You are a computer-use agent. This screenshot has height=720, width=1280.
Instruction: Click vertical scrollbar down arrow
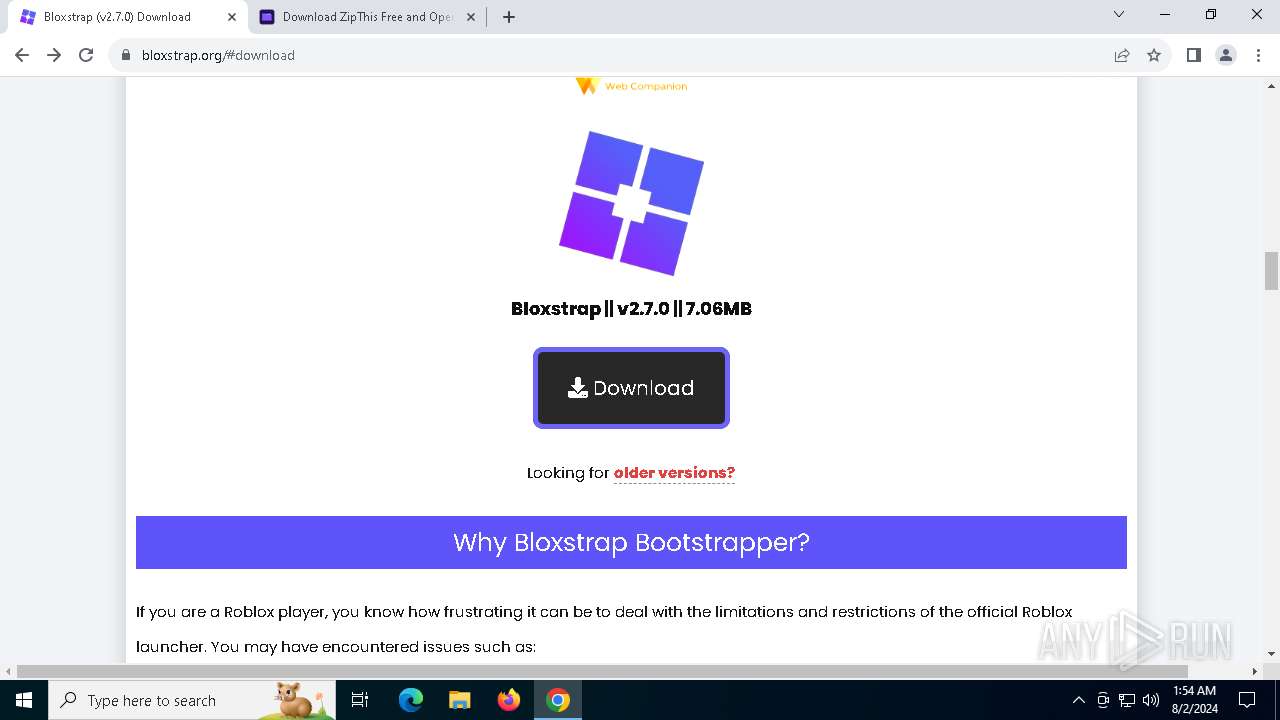(x=1271, y=653)
